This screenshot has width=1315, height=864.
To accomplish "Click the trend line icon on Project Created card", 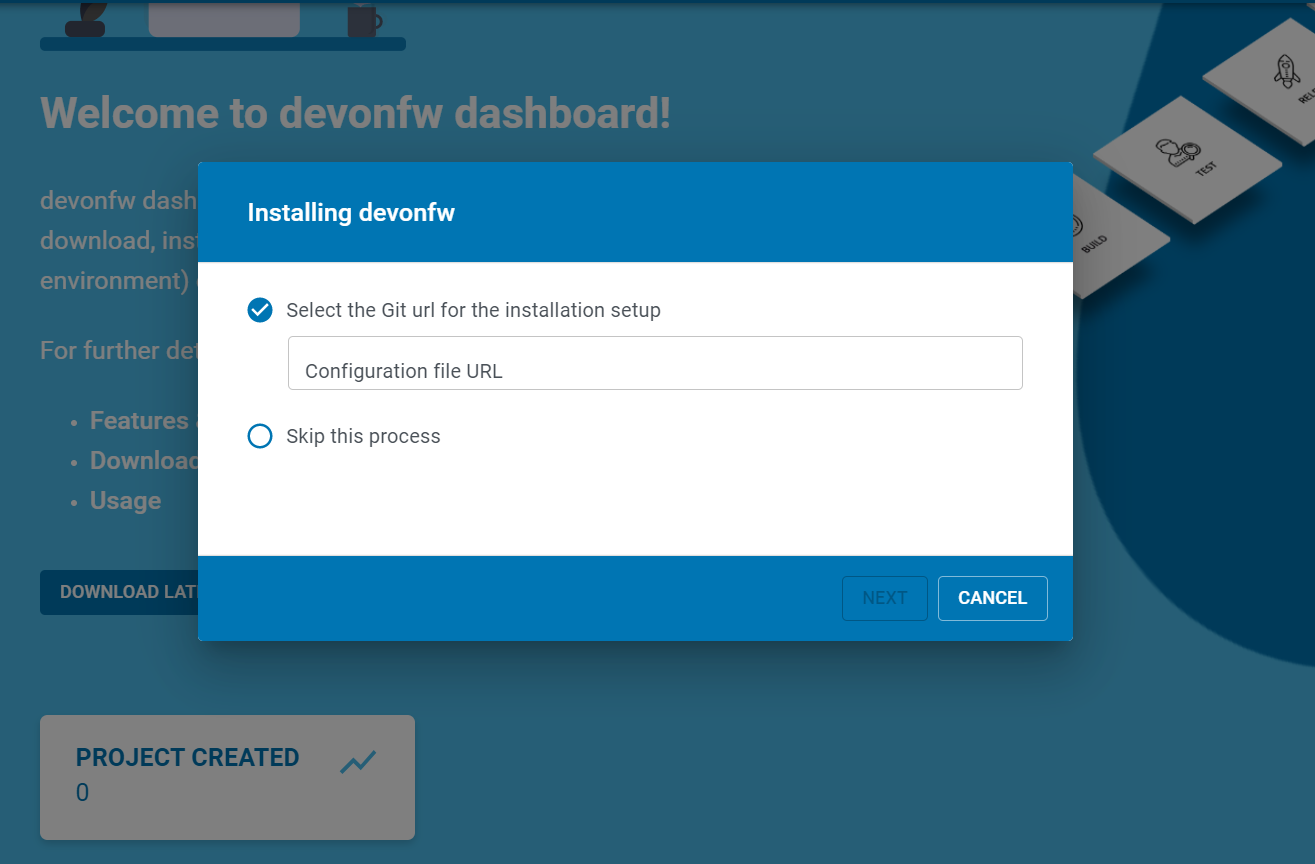I will click(x=357, y=762).
